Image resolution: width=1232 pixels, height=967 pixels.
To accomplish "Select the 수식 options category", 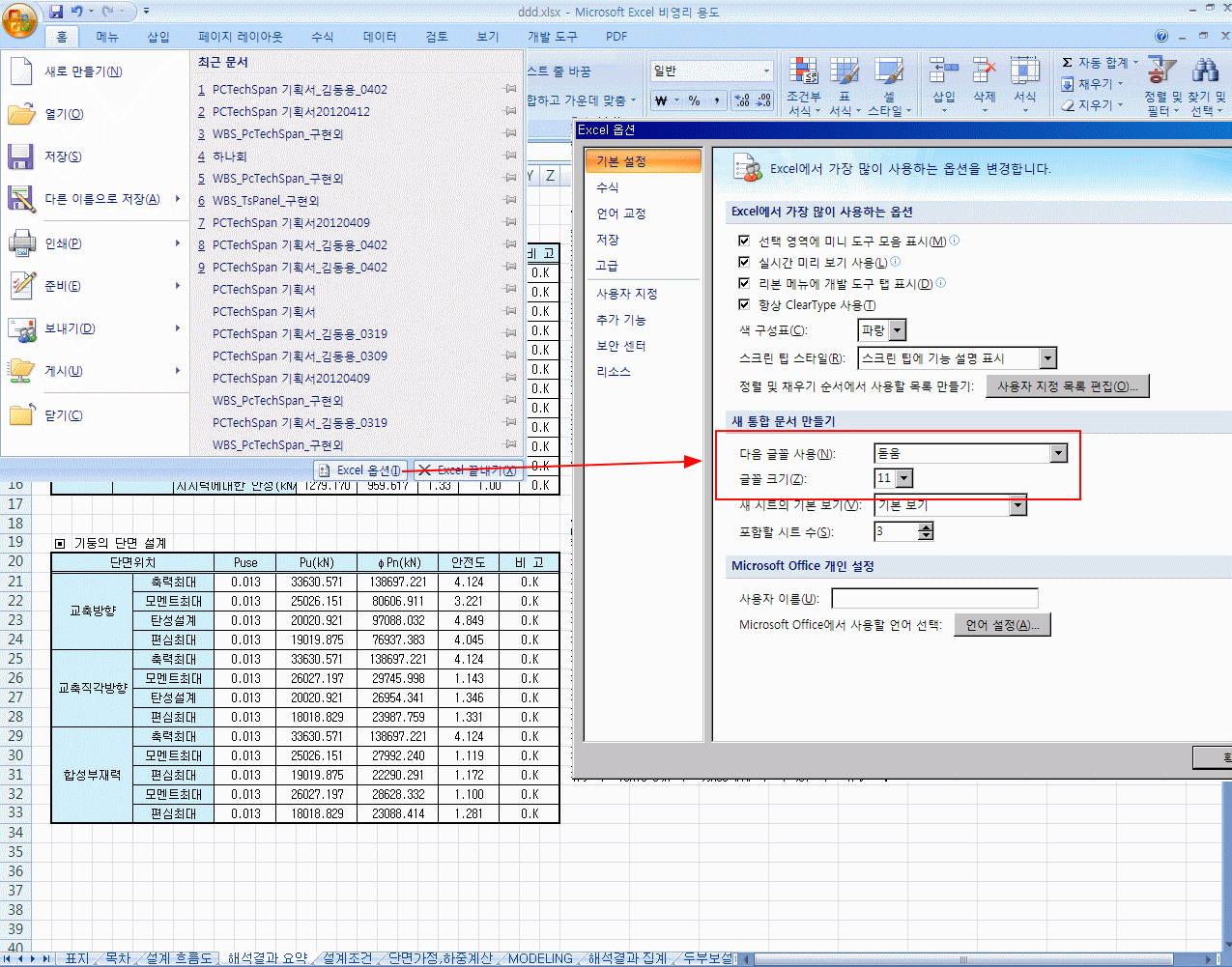I will 643,187.
